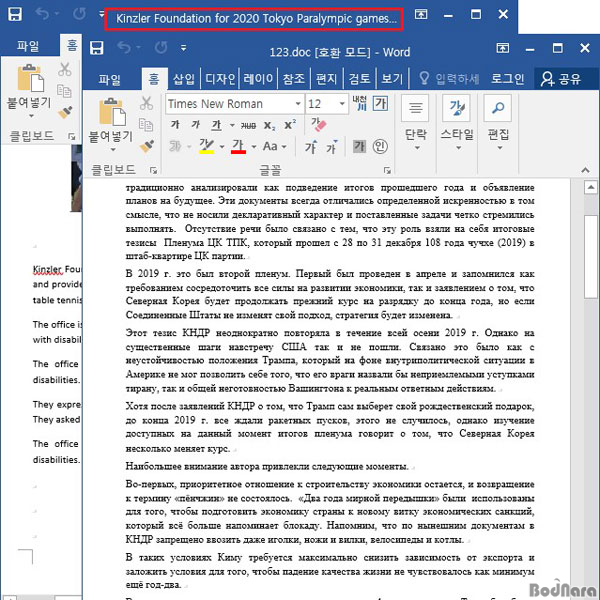The width and height of the screenshot is (600, 600).
Task: Switch to the 레이아웃 tab
Action: (258, 79)
